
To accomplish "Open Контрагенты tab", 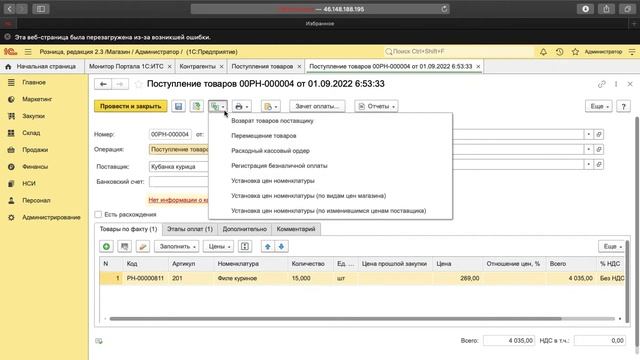I will point(198,67).
